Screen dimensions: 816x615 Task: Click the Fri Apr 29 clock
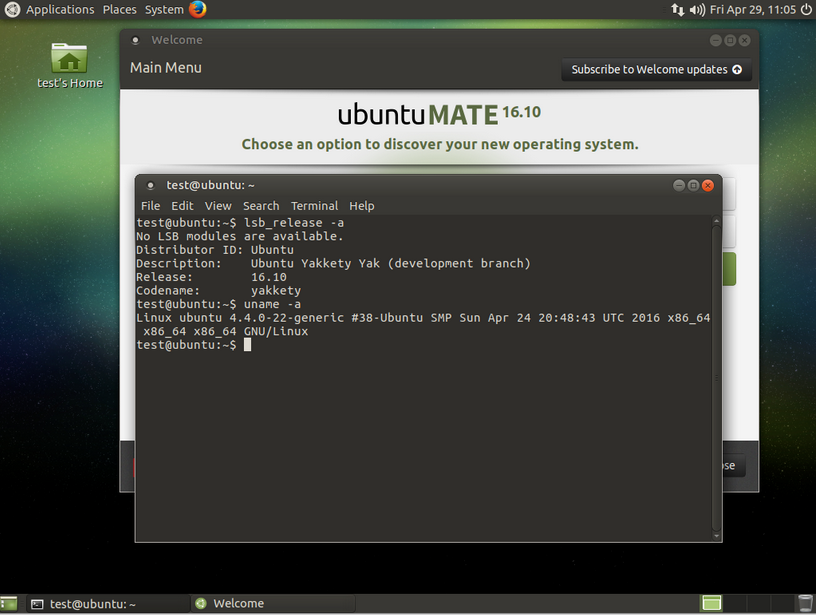pos(753,9)
